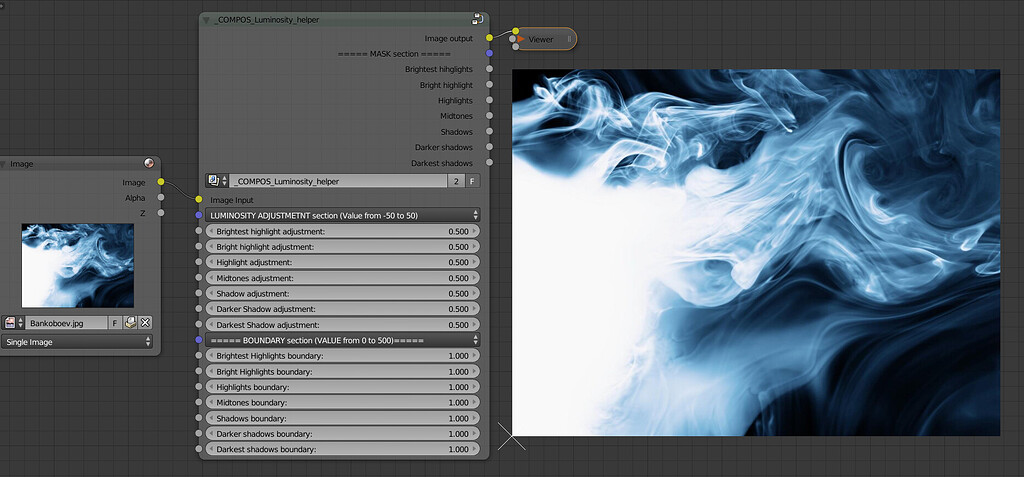Screen dimensions: 1024x477
Task: Click the Image node title text
Action: coord(22,164)
